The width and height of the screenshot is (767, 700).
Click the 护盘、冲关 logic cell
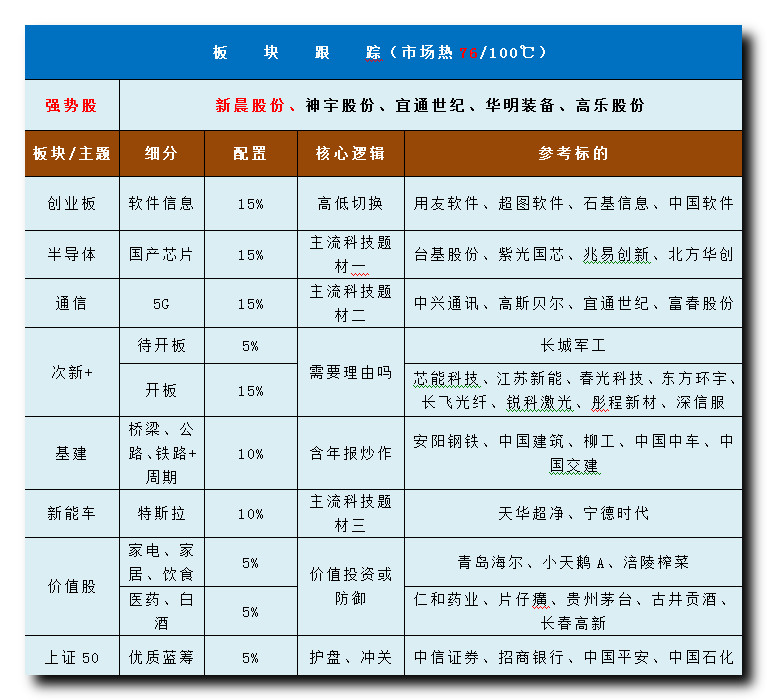point(350,657)
